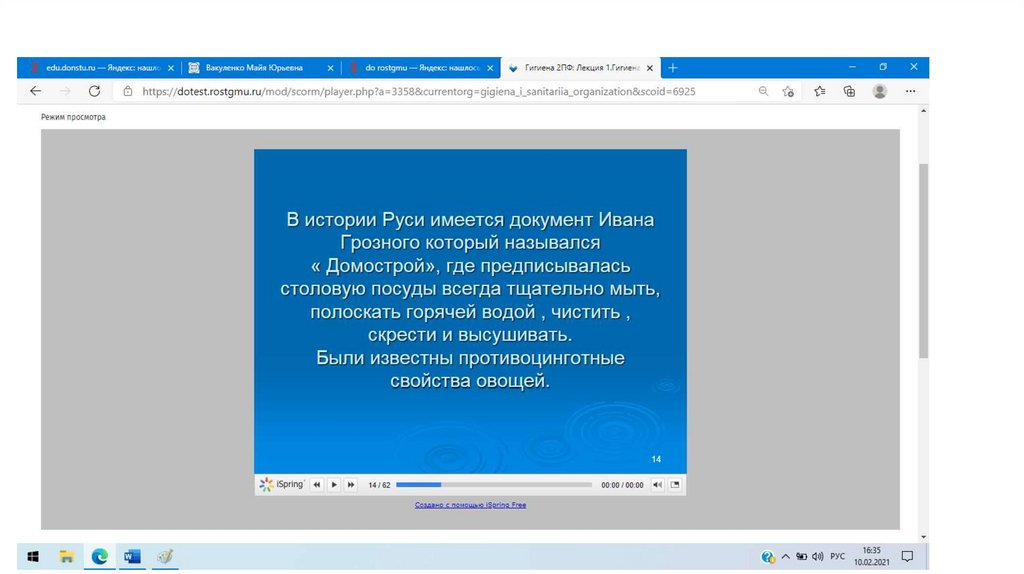The width and height of the screenshot is (1024, 574).
Task: Click the address bar URL field
Action: (420, 91)
